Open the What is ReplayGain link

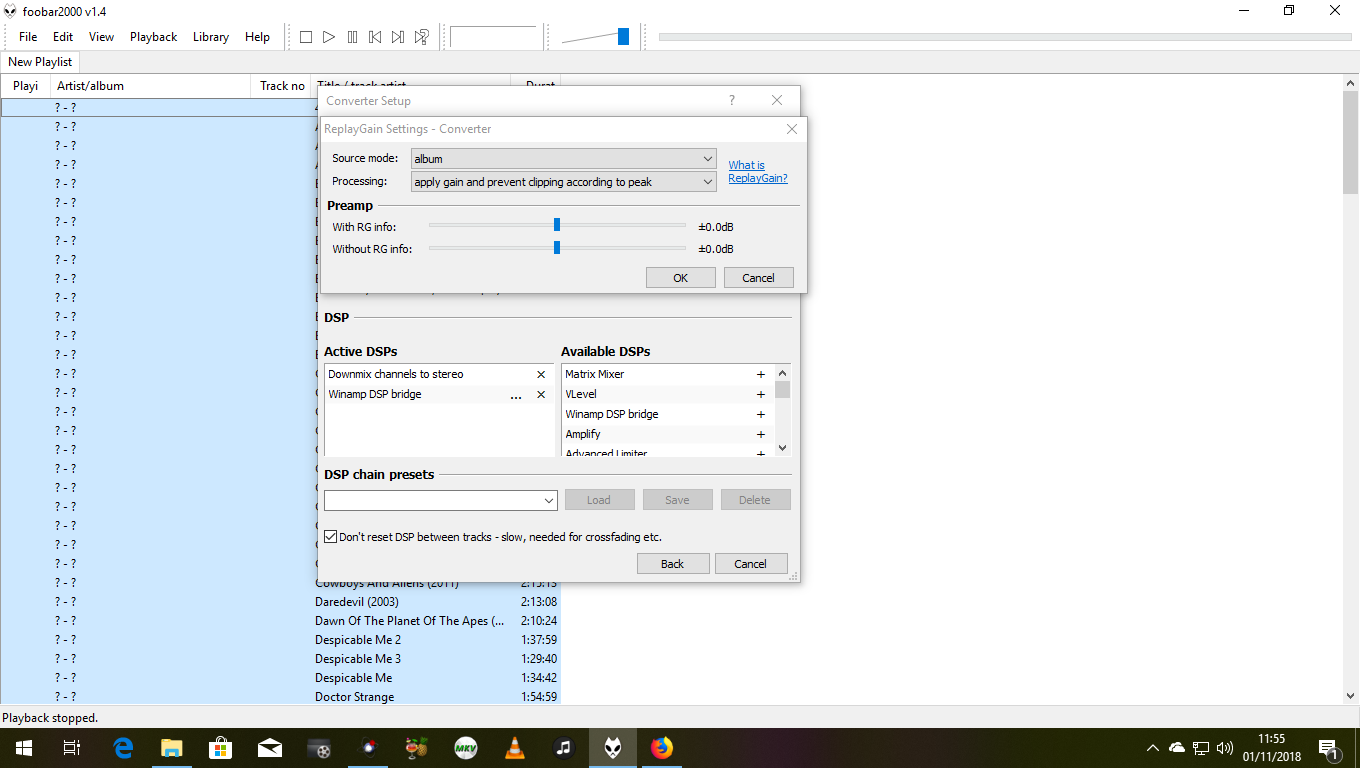point(758,172)
